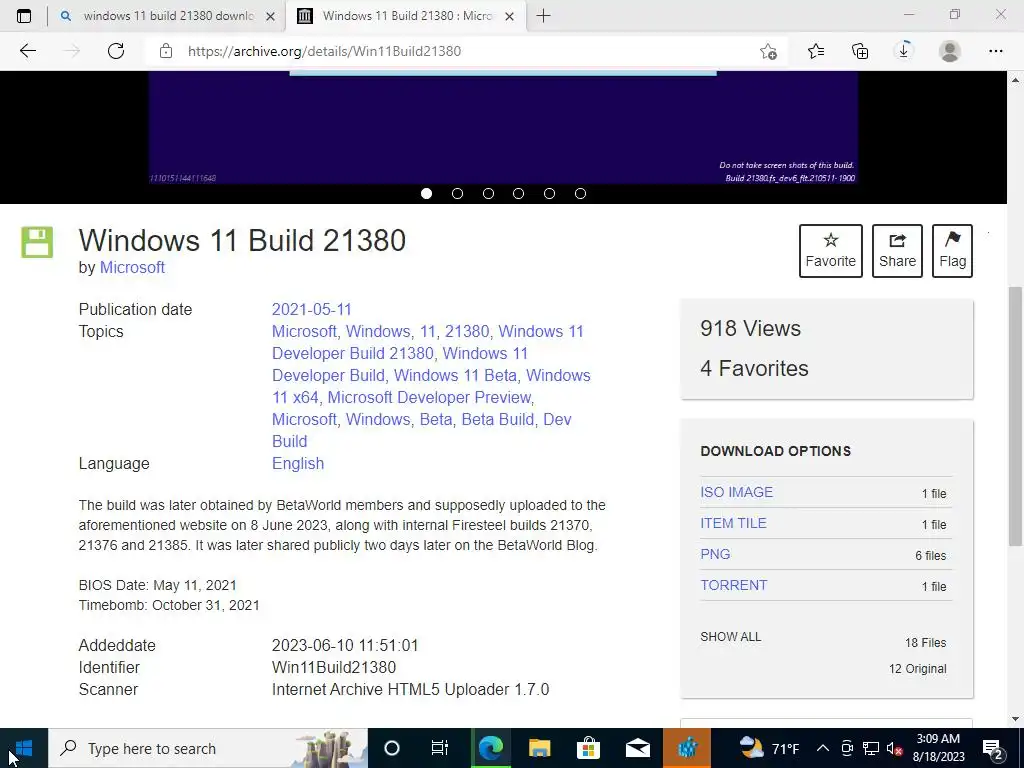
Task: Open the '21380' topic link
Action: [x=466, y=332]
